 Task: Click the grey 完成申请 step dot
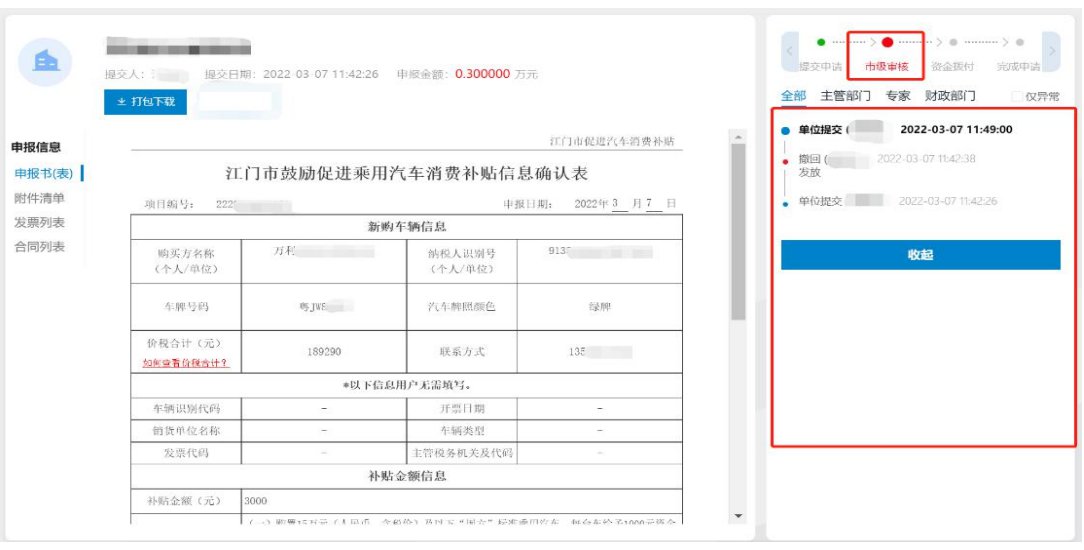pos(1019,43)
